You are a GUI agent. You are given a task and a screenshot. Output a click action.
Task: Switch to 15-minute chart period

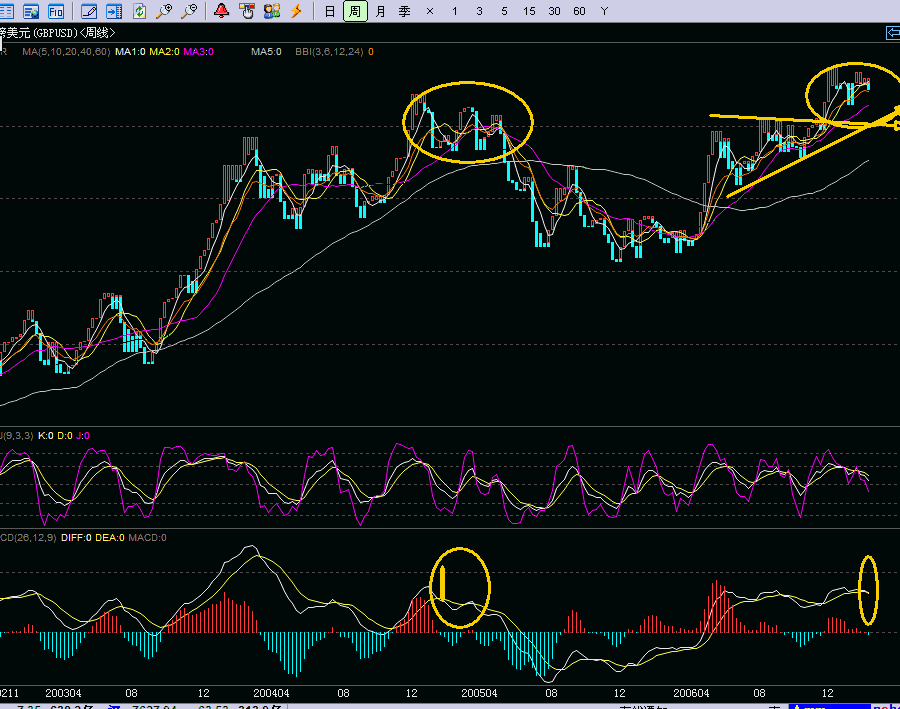529,11
